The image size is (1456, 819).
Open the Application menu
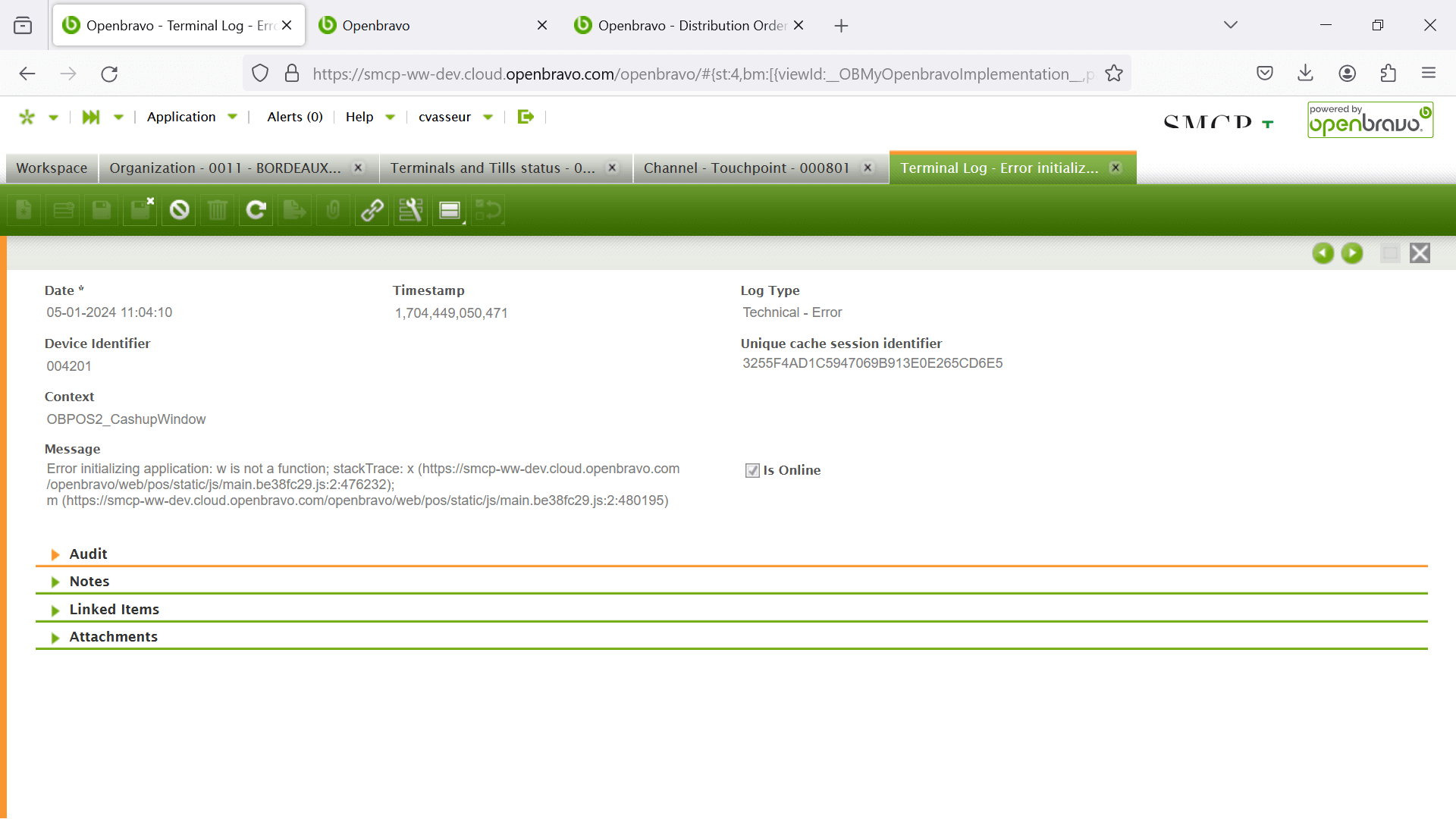pyautogui.click(x=181, y=117)
